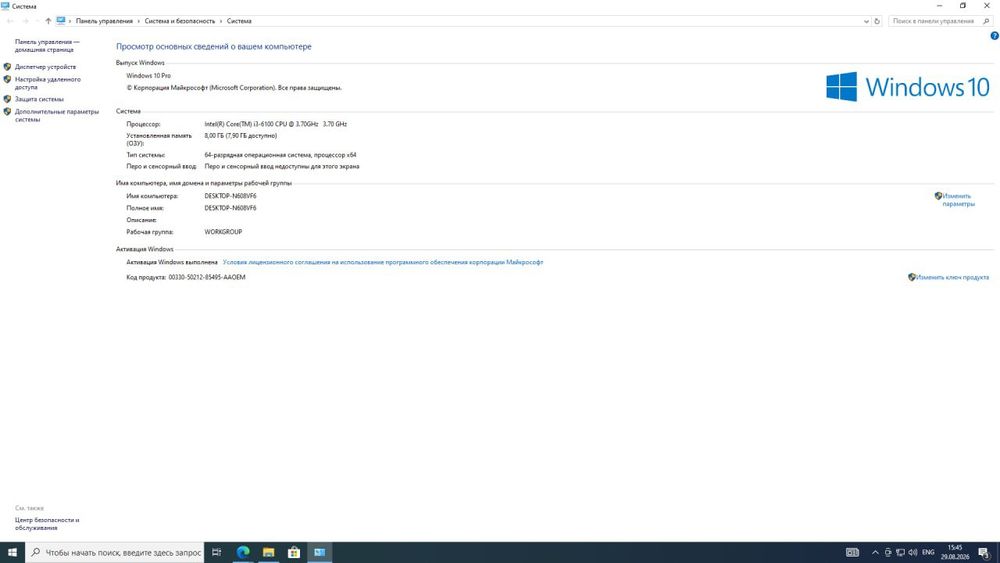Click WORKGROUP value text
This screenshot has height=563, width=1000.
[x=223, y=232]
